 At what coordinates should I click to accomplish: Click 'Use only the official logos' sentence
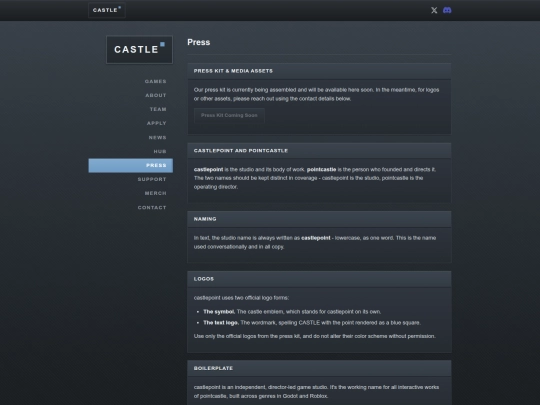pos(314,336)
